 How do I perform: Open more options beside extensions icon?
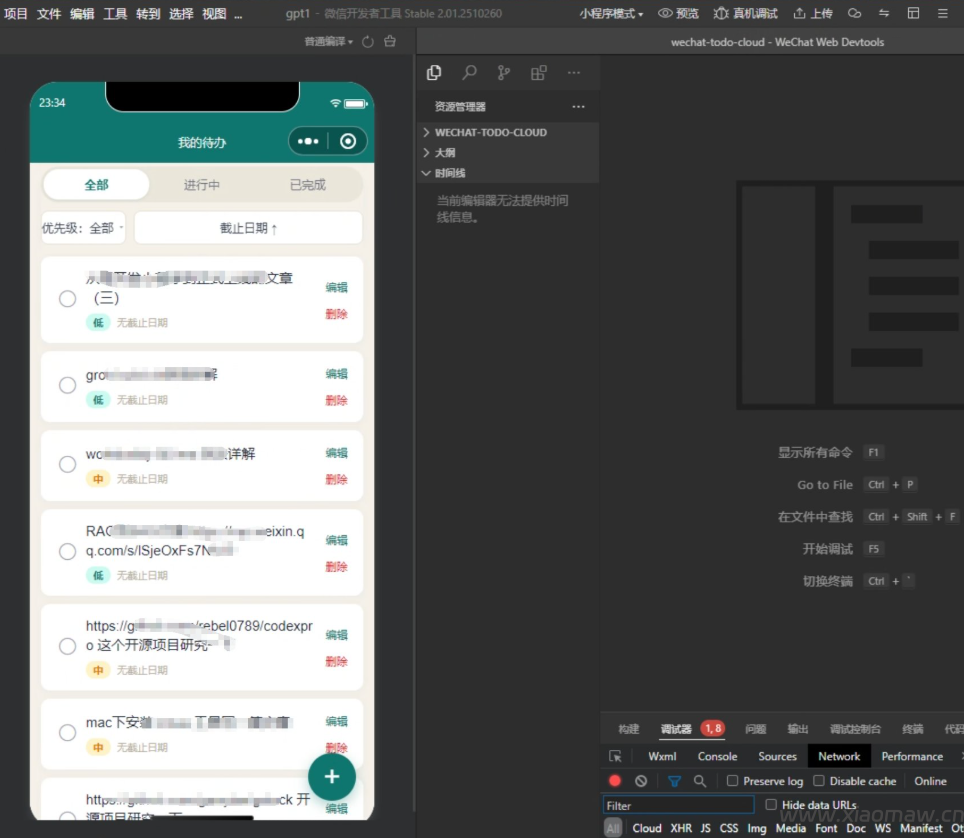point(574,73)
